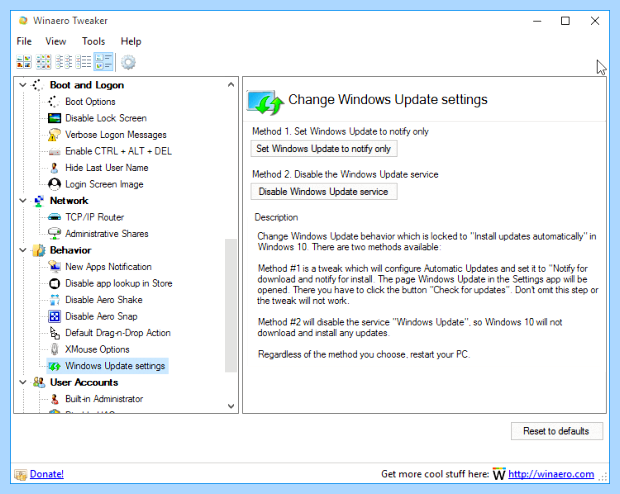
Task: Select XMouse Options tree item
Action: (97, 350)
